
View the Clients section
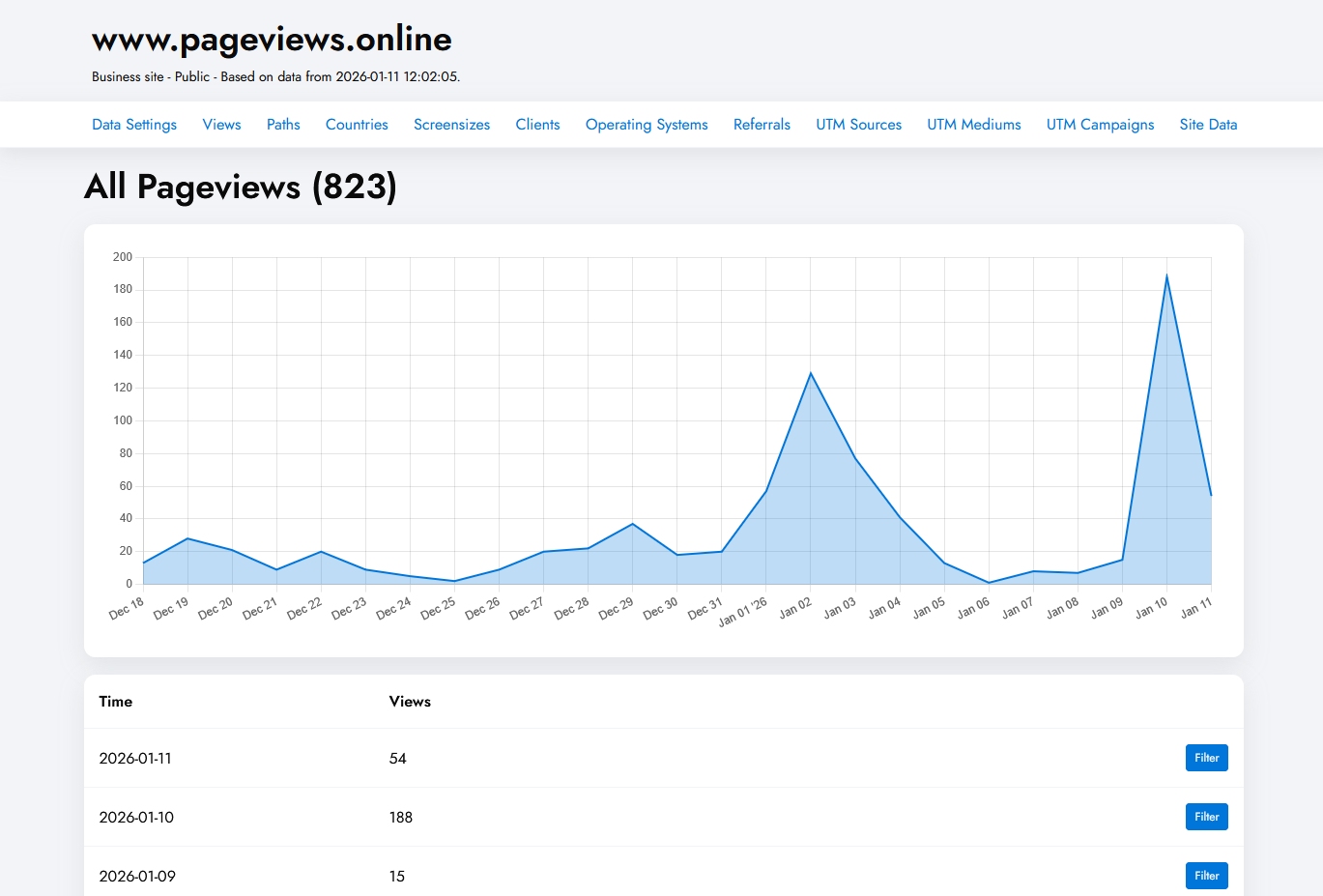pos(537,124)
